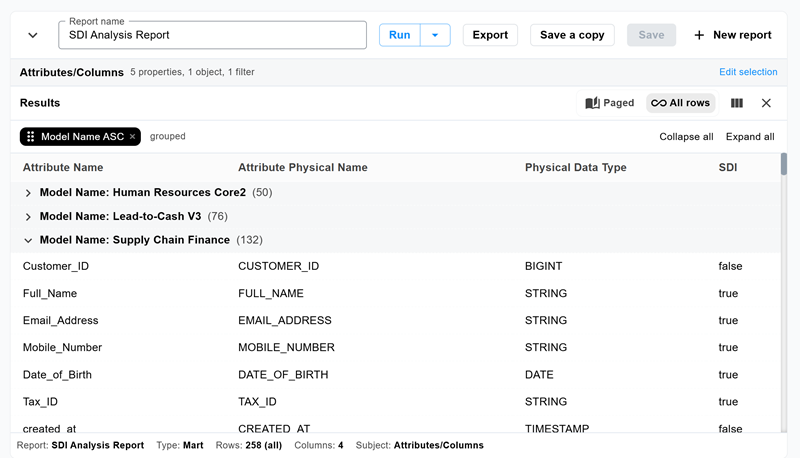
Task: Open the columns chooser icon
Action: click(737, 103)
